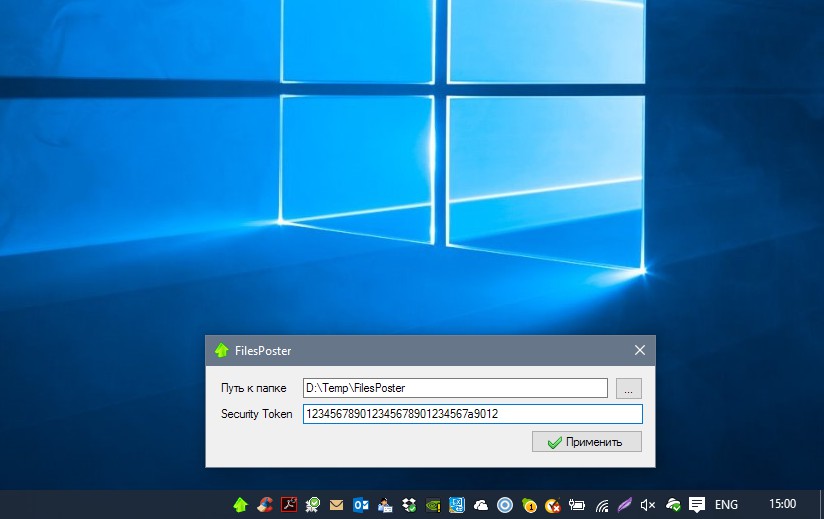
Task: Open the NVIDIA tray icon
Action: pyautogui.click(x=433, y=505)
